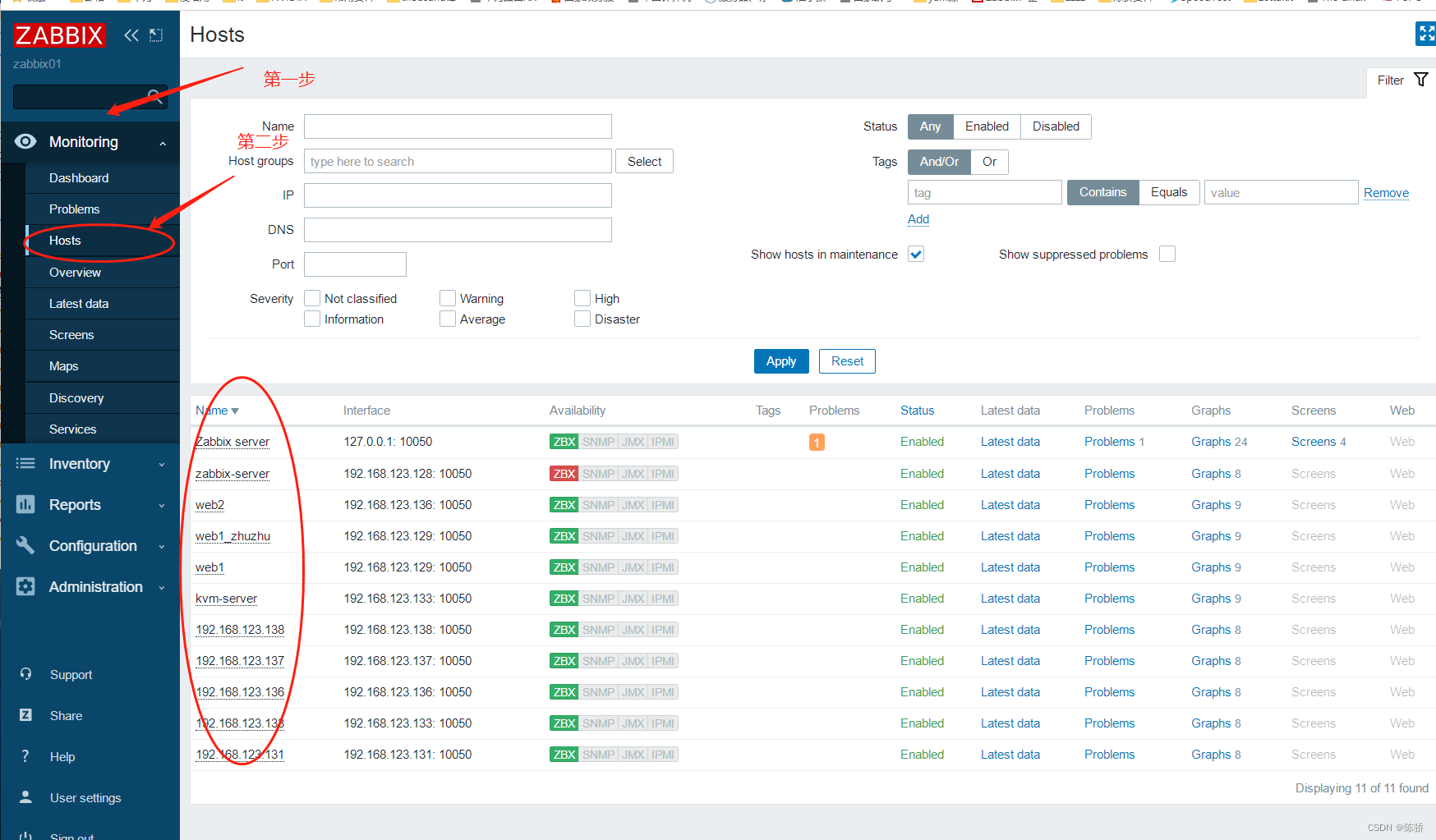Click the tag name input field
The width and height of the screenshot is (1436, 840).
point(984,192)
